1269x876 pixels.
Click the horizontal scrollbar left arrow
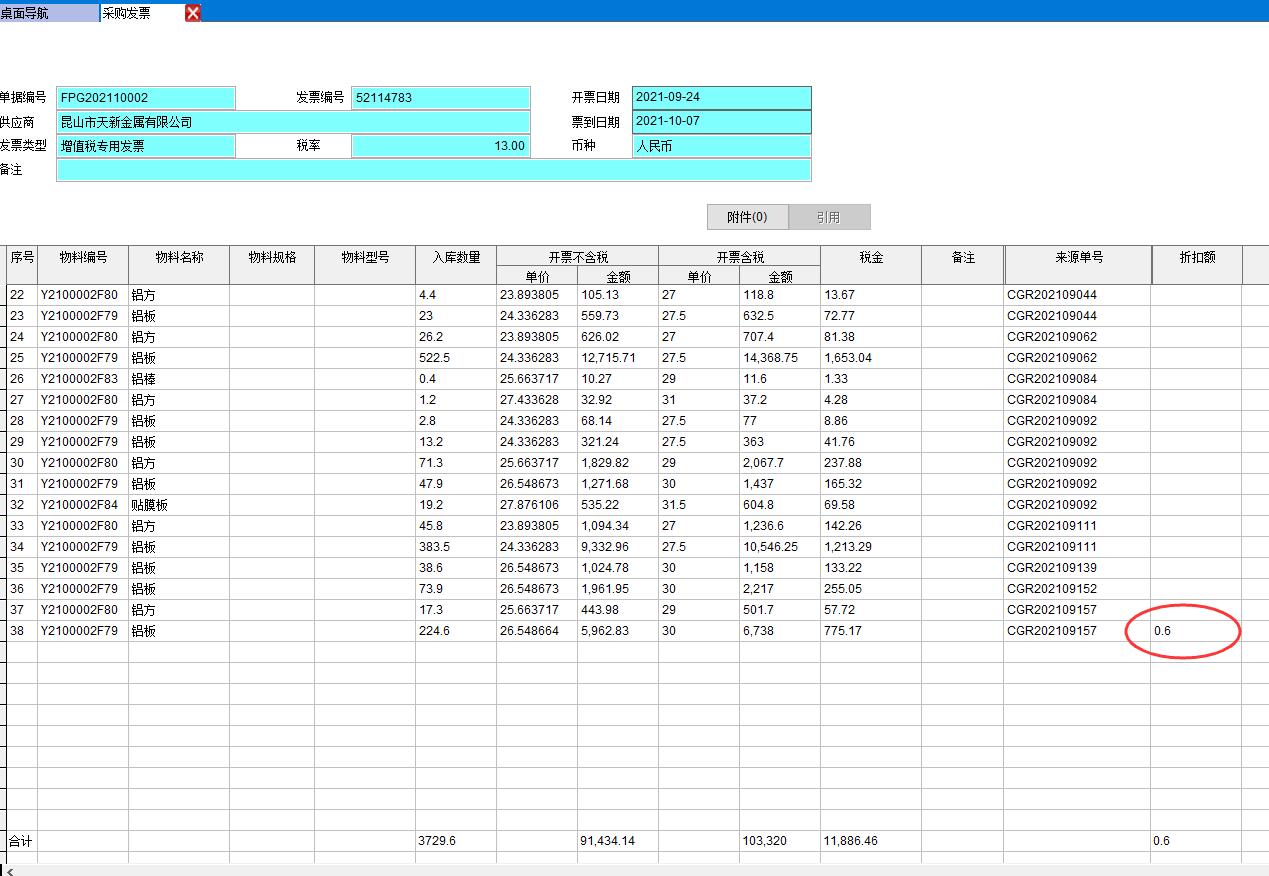(x=9, y=871)
